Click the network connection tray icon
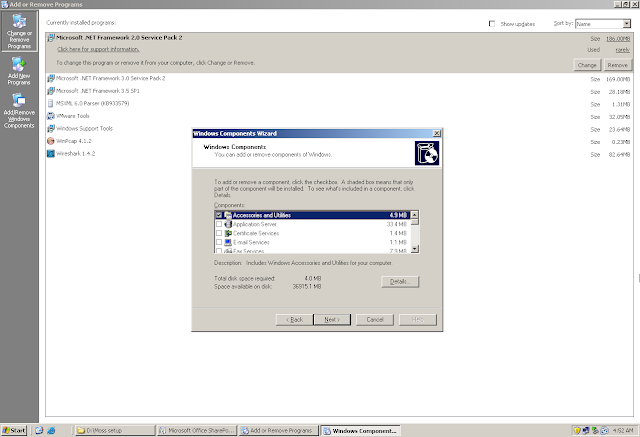640x437 pixels. tap(586, 430)
